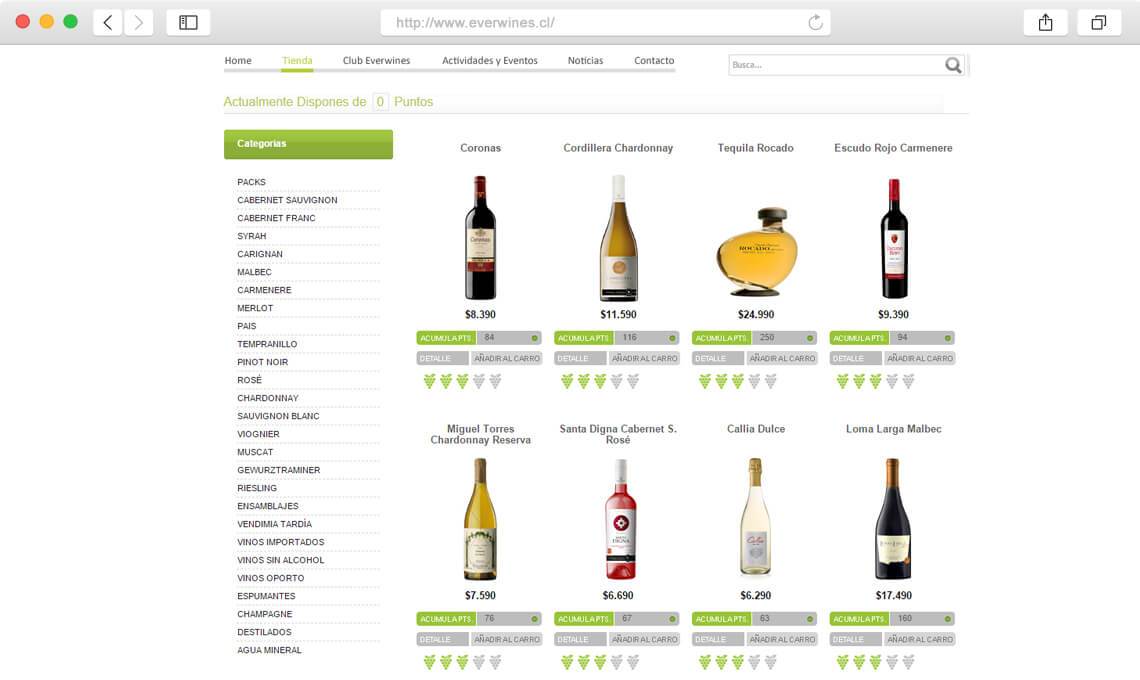Go forward with browser forward arrow
Image resolution: width=1140 pixels, height=680 pixels.
(x=138, y=23)
